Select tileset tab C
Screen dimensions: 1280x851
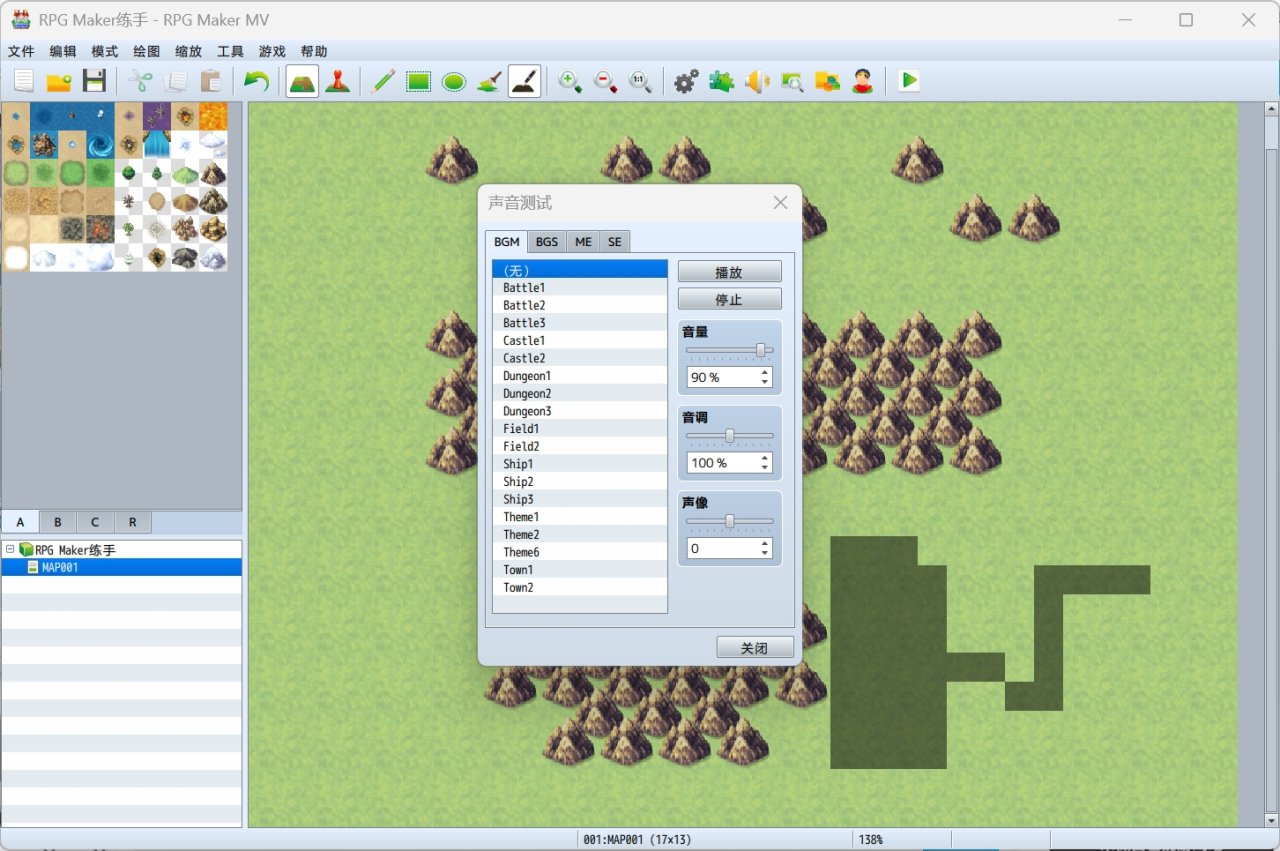pos(95,522)
